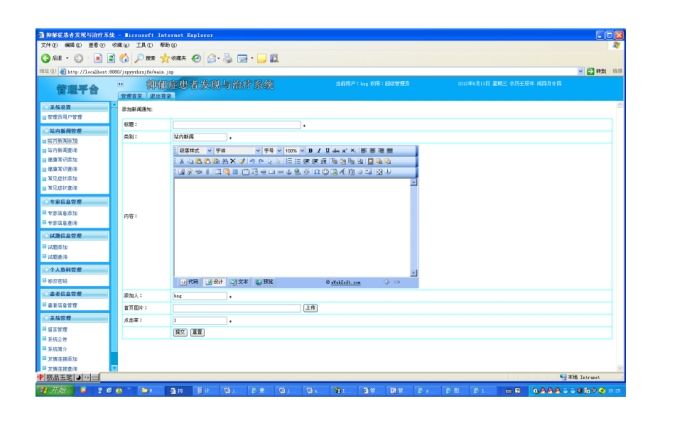
Task: Open the font size 字号 dropdown
Action: [x=272, y=151]
